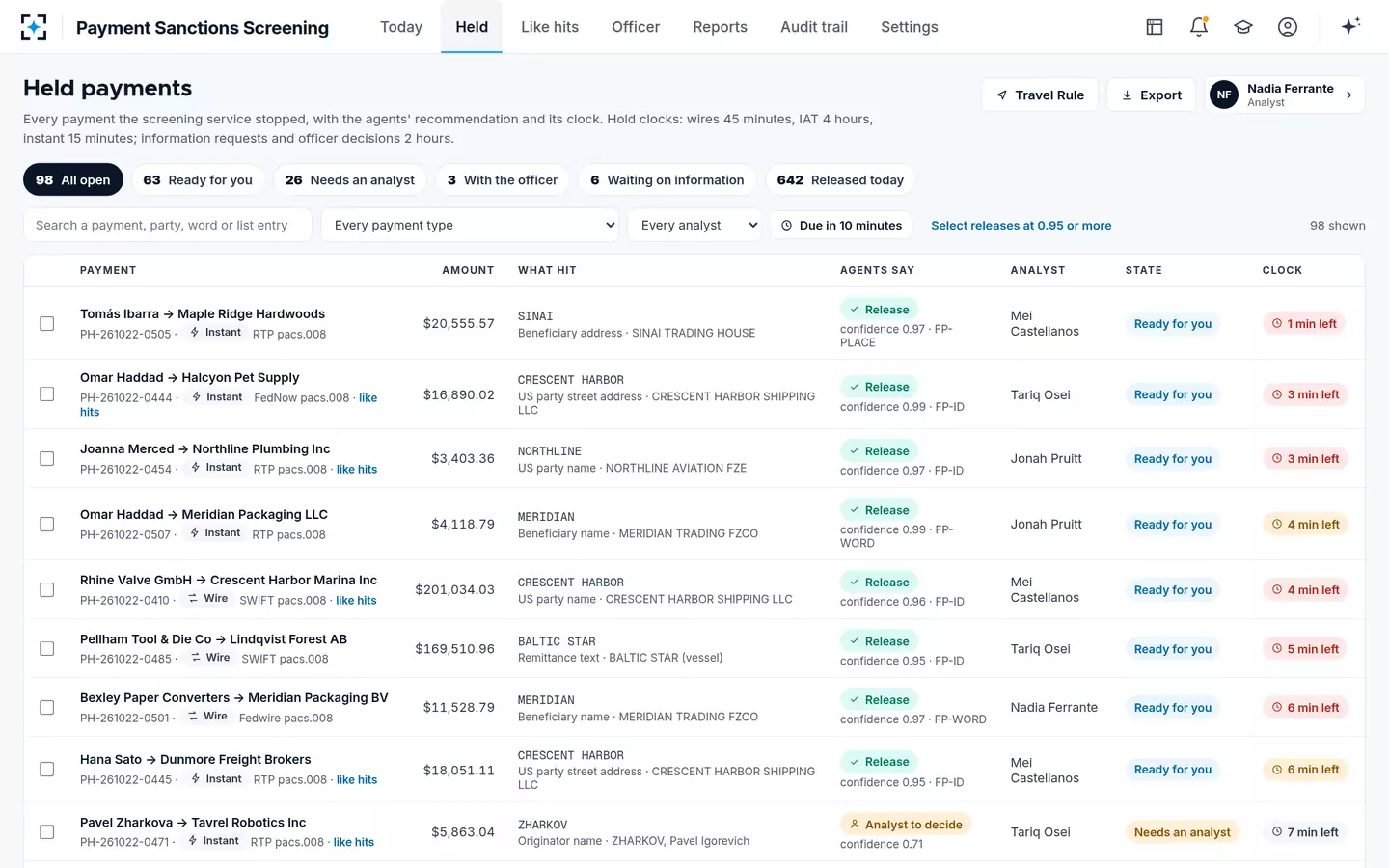Click the Wire badge on PH-261022-0410
This screenshot has width=1389, height=868.
pyautogui.click(x=207, y=599)
